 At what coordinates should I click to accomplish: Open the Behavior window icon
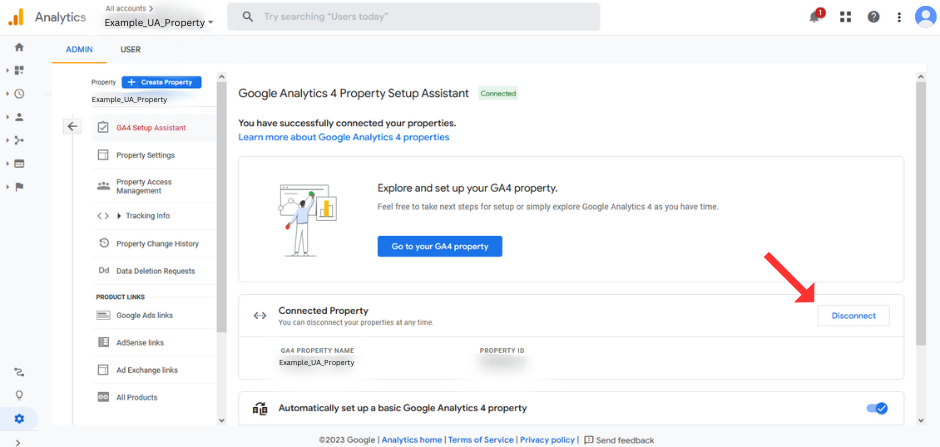pos(19,164)
